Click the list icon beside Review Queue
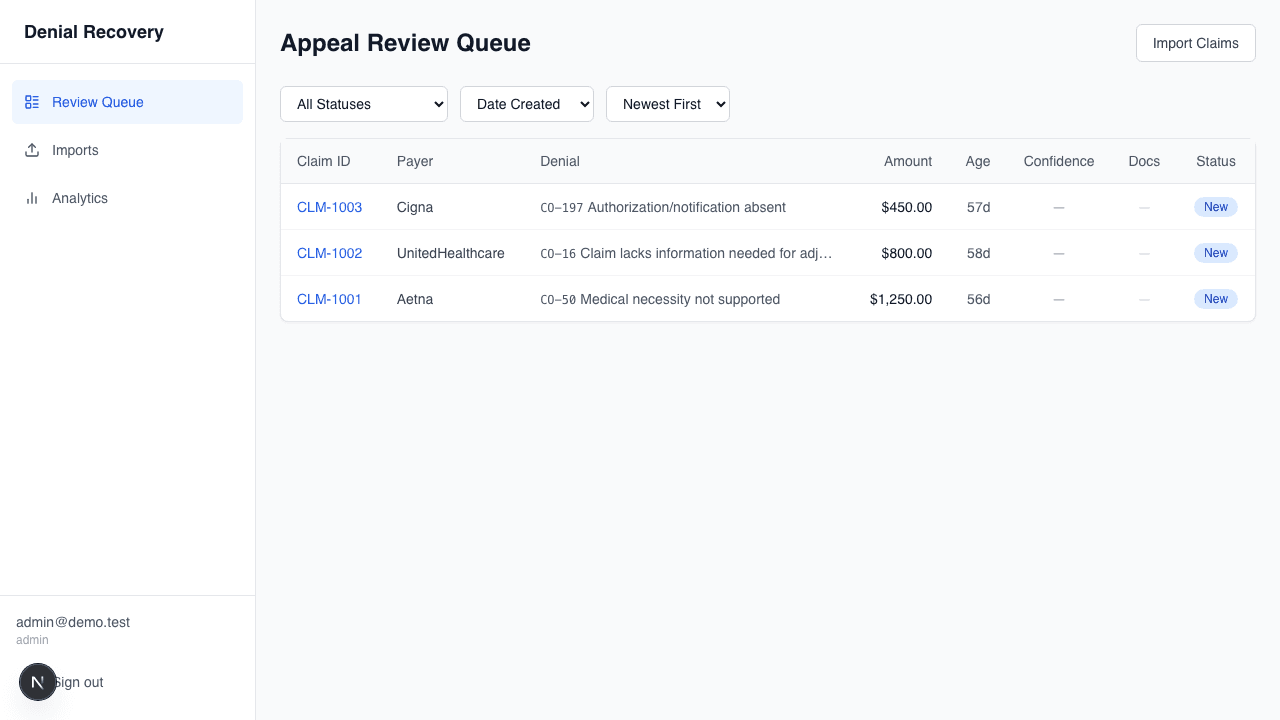1280x720 pixels. coord(31,101)
